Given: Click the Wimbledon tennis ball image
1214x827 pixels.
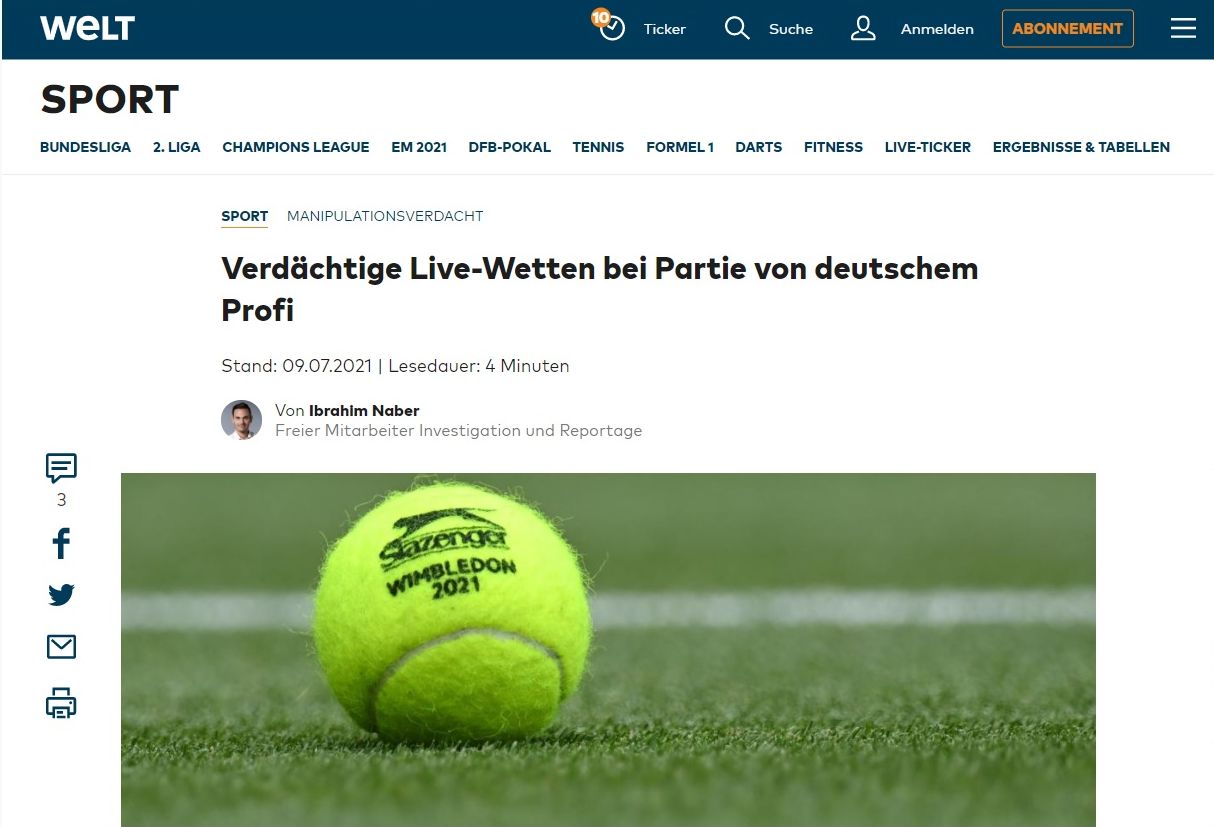Looking at the screenshot, I should coord(608,650).
